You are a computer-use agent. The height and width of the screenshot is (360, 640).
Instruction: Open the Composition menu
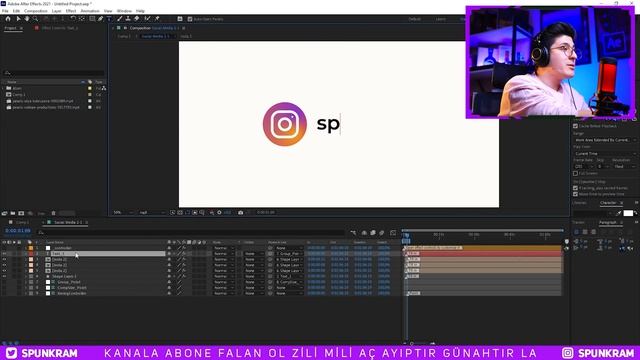tap(36, 11)
